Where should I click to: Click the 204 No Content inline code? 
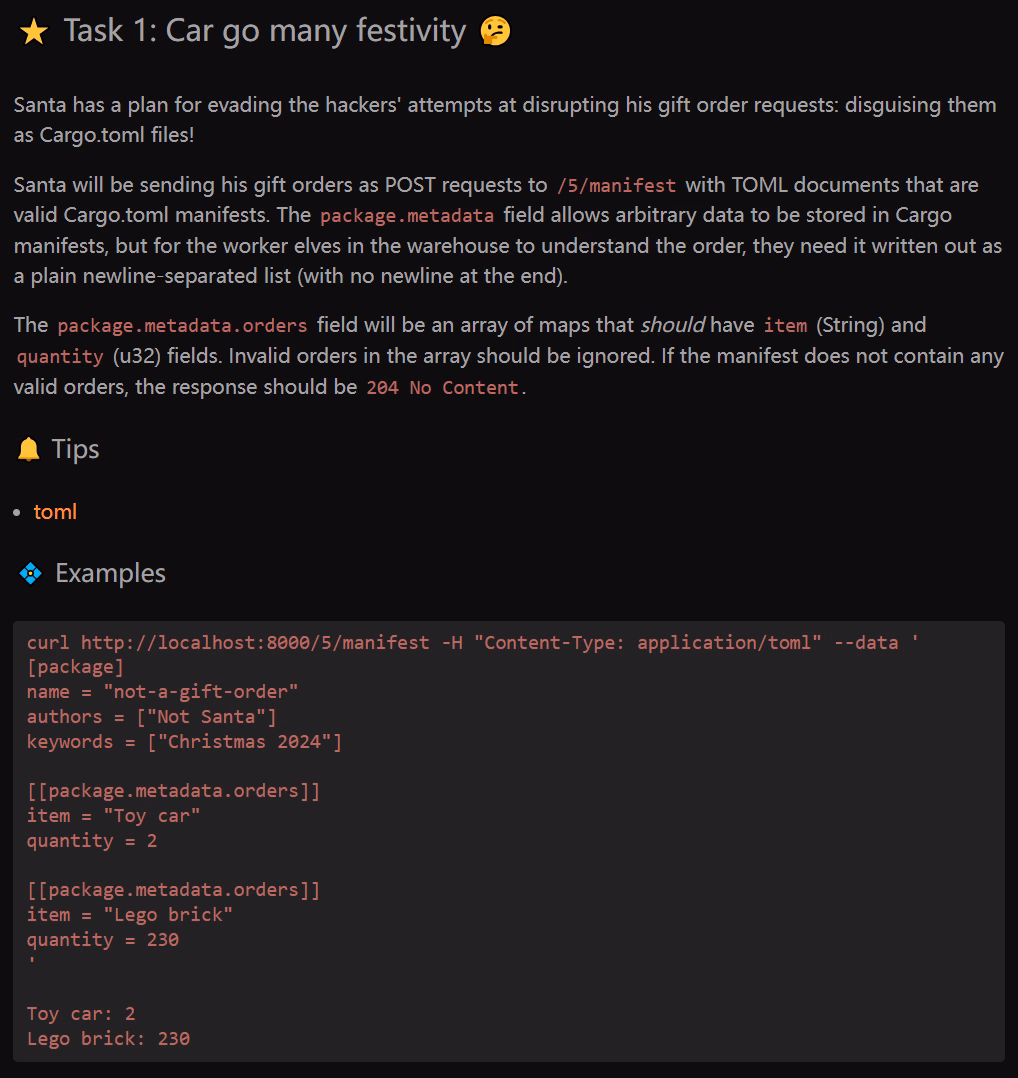coord(443,388)
